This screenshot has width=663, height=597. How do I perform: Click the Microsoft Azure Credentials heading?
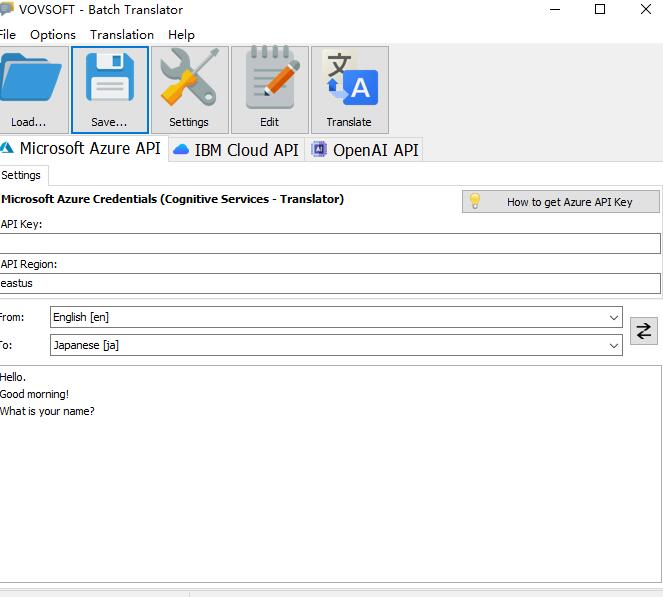(x=172, y=199)
